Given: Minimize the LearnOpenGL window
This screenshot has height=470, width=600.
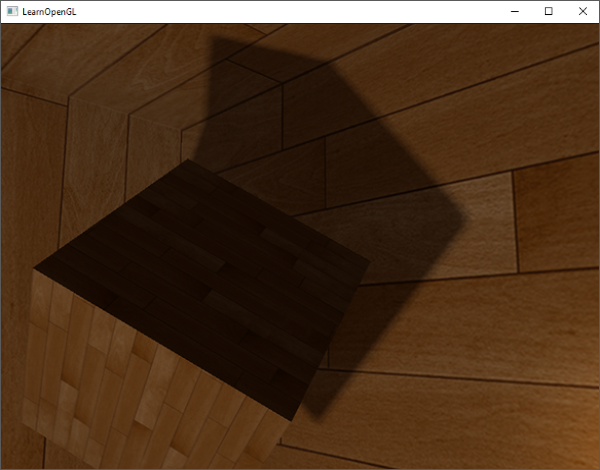Looking at the screenshot, I should (515, 11).
